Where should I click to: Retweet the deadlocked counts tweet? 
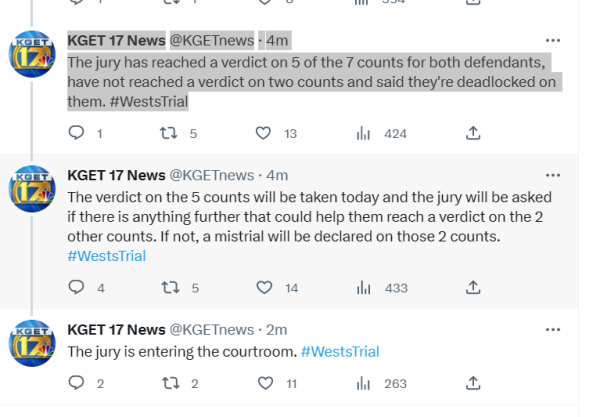[170, 133]
